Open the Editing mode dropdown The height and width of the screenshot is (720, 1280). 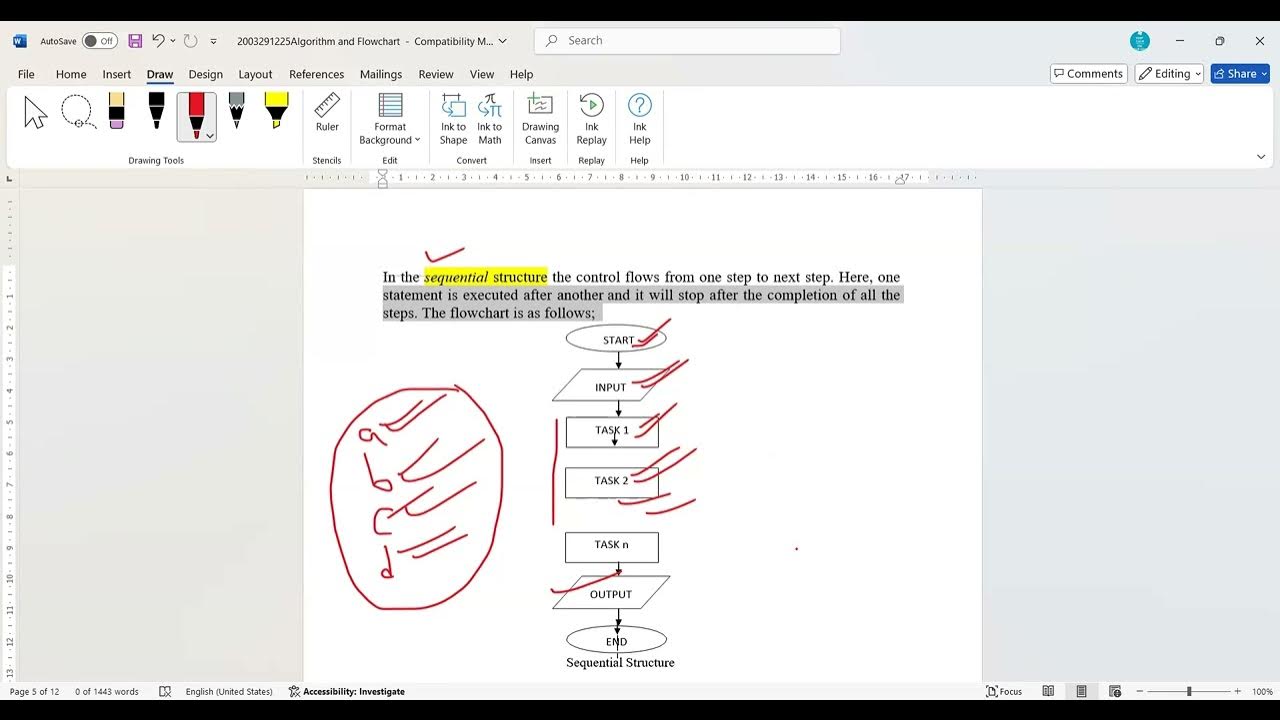[1169, 74]
